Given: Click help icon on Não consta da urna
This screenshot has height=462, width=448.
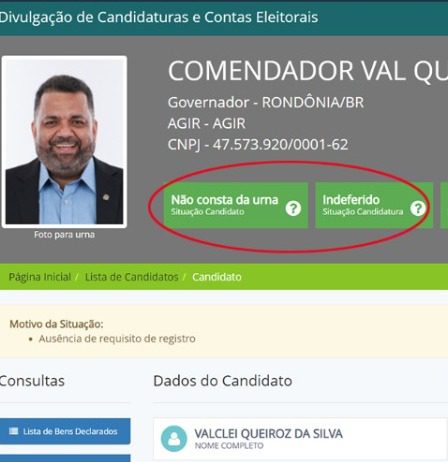Looking at the screenshot, I should click(293, 208).
